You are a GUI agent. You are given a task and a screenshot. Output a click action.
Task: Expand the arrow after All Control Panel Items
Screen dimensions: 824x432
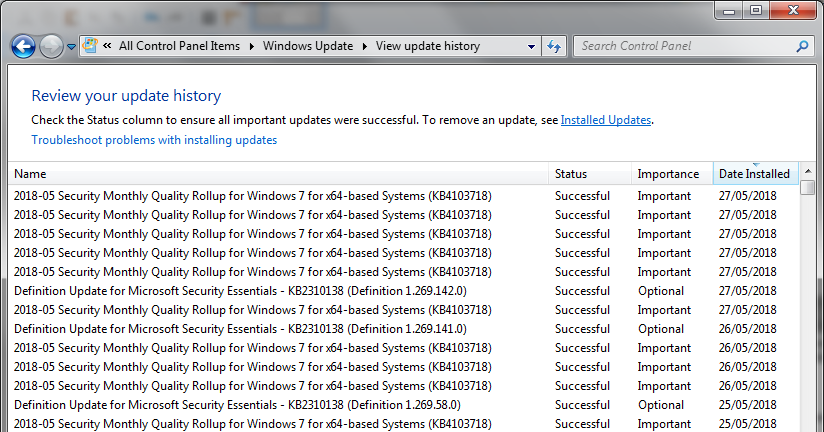(252, 46)
